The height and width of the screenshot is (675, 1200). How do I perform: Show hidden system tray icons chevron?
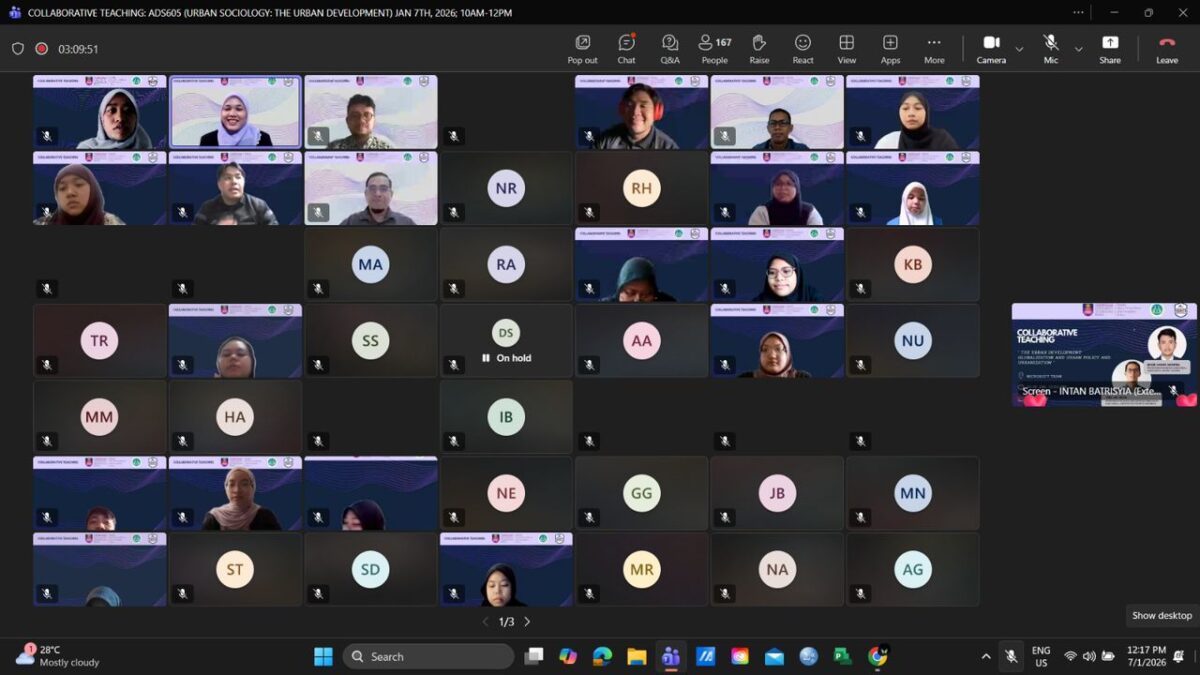[986, 657]
